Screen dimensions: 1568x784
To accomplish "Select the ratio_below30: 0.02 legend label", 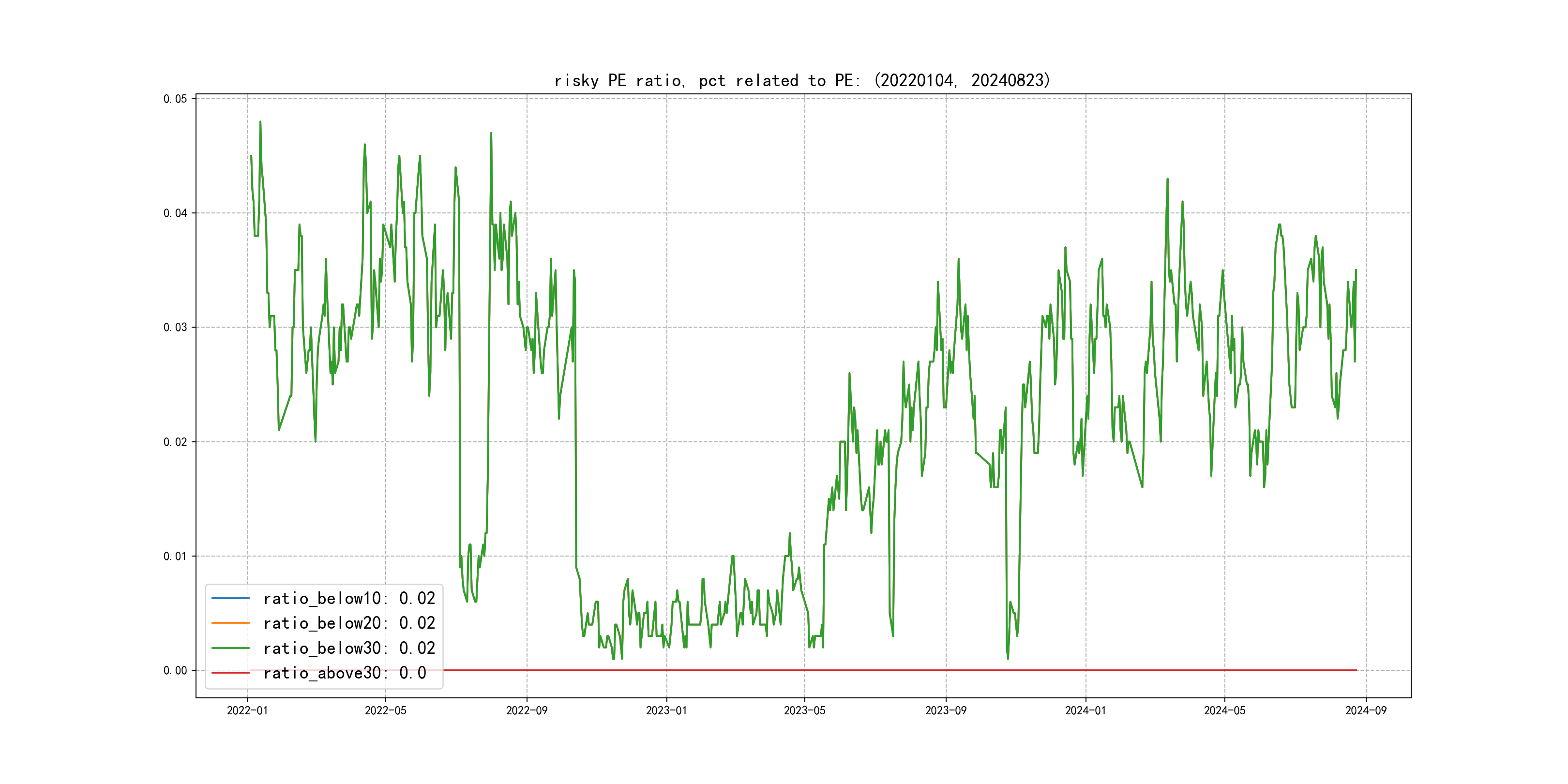I will (x=349, y=648).
